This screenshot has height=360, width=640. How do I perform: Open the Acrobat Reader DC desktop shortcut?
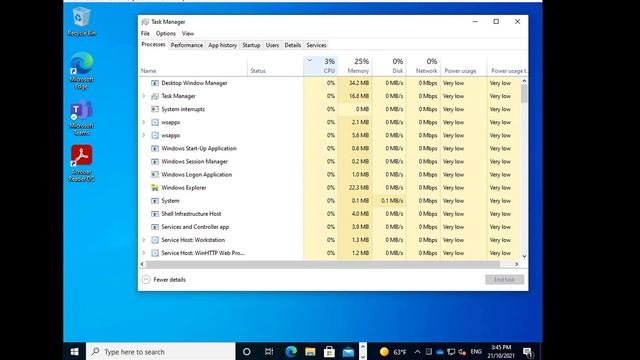[82, 163]
